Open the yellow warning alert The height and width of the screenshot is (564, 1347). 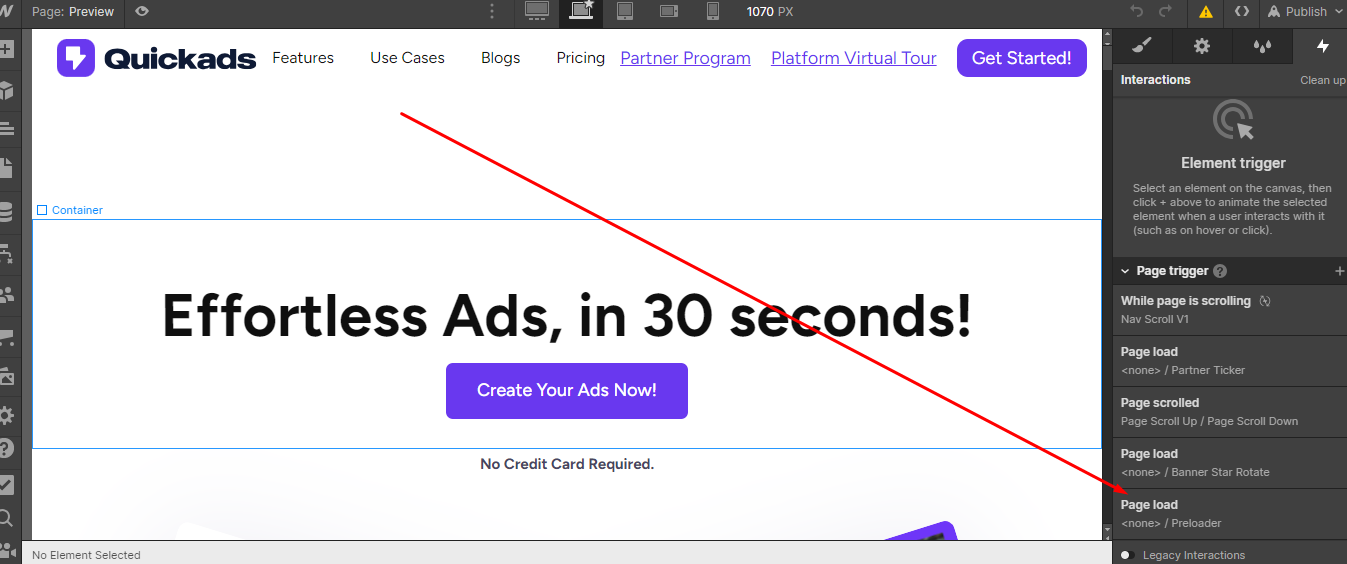(1206, 12)
